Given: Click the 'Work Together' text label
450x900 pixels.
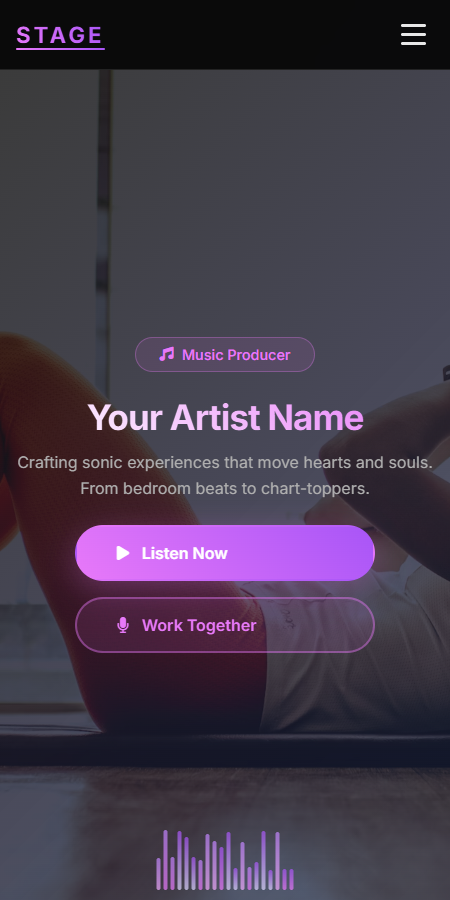Looking at the screenshot, I should click(x=199, y=626).
